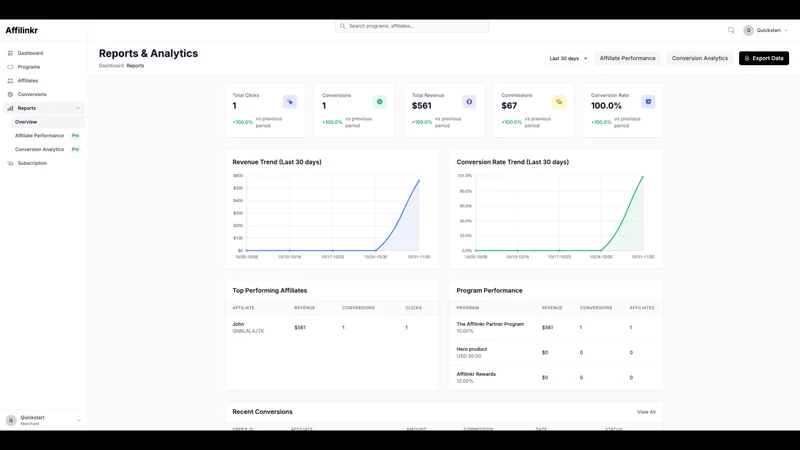Focus the Search programs, affiliates field
This screenshot has width=800, height=450.
click(x=412, y=26)
